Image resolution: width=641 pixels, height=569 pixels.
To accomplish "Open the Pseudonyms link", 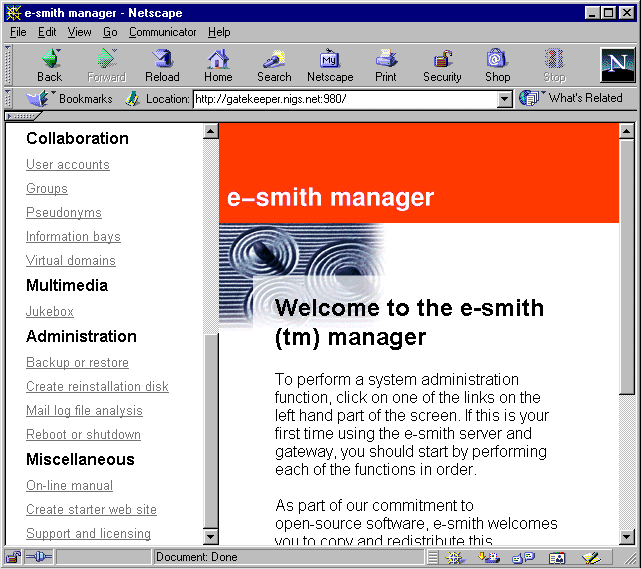I will pos(64,213).
